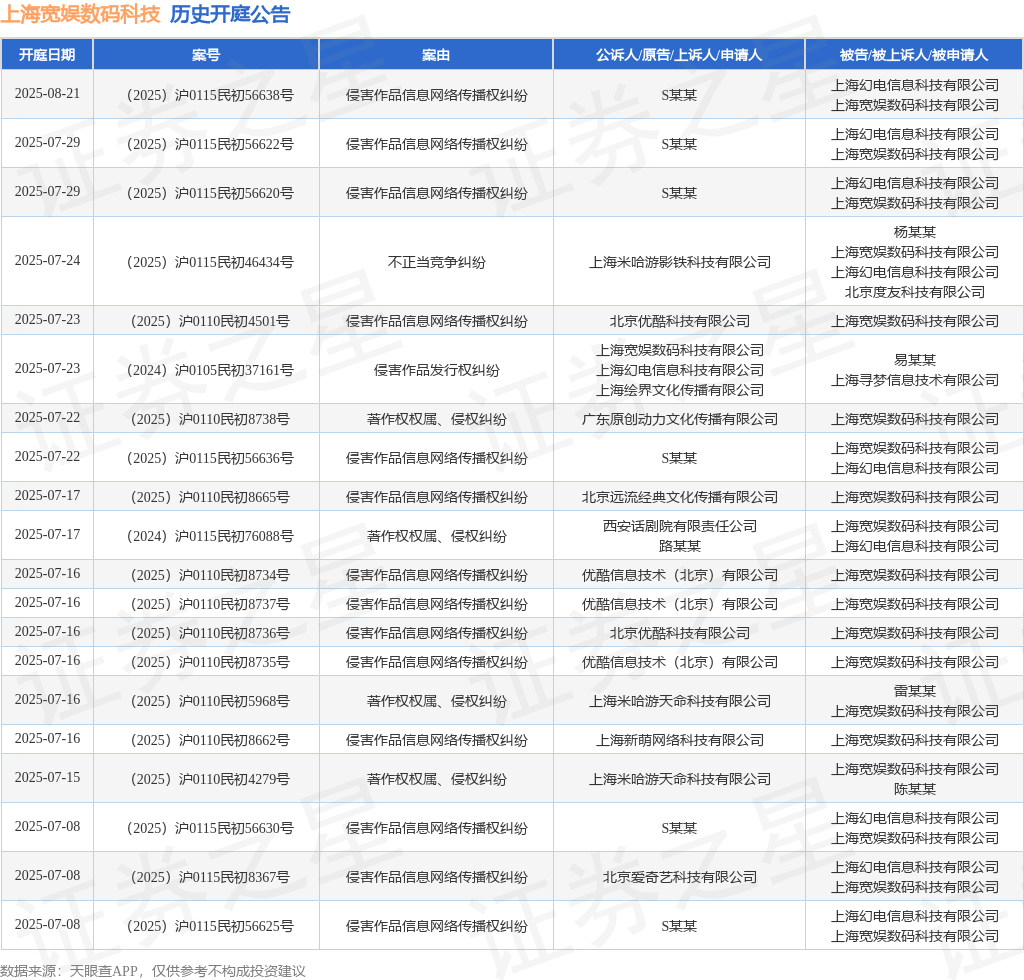This screenshot has height=980, width=1024.
Task: Click defendant 雷某某
Action: click(914, 691)
